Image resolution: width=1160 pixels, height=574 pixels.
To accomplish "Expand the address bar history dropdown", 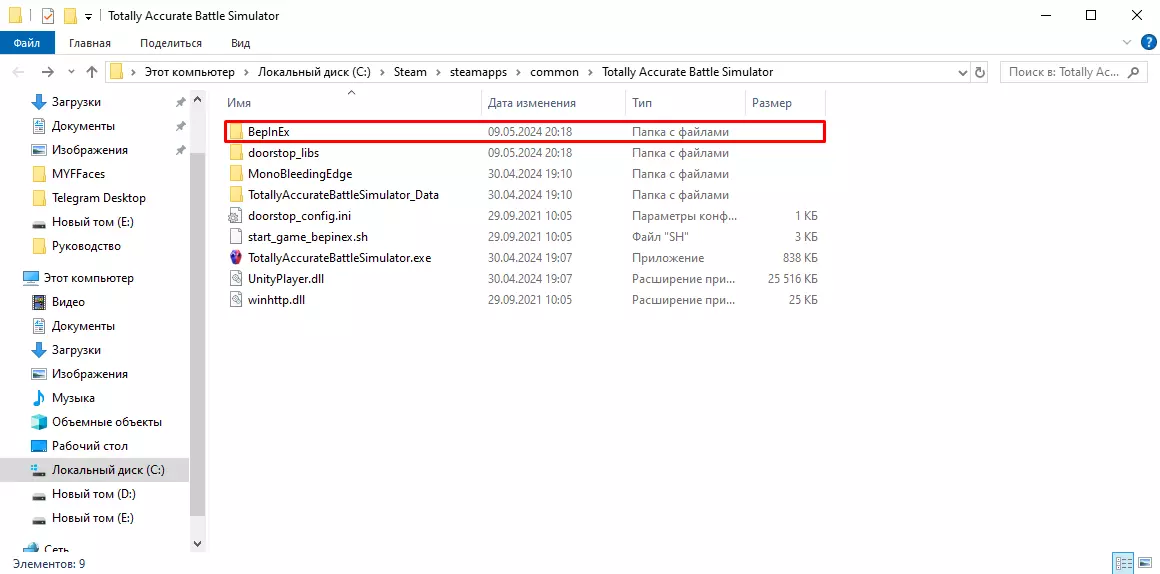I will [963, 72].
